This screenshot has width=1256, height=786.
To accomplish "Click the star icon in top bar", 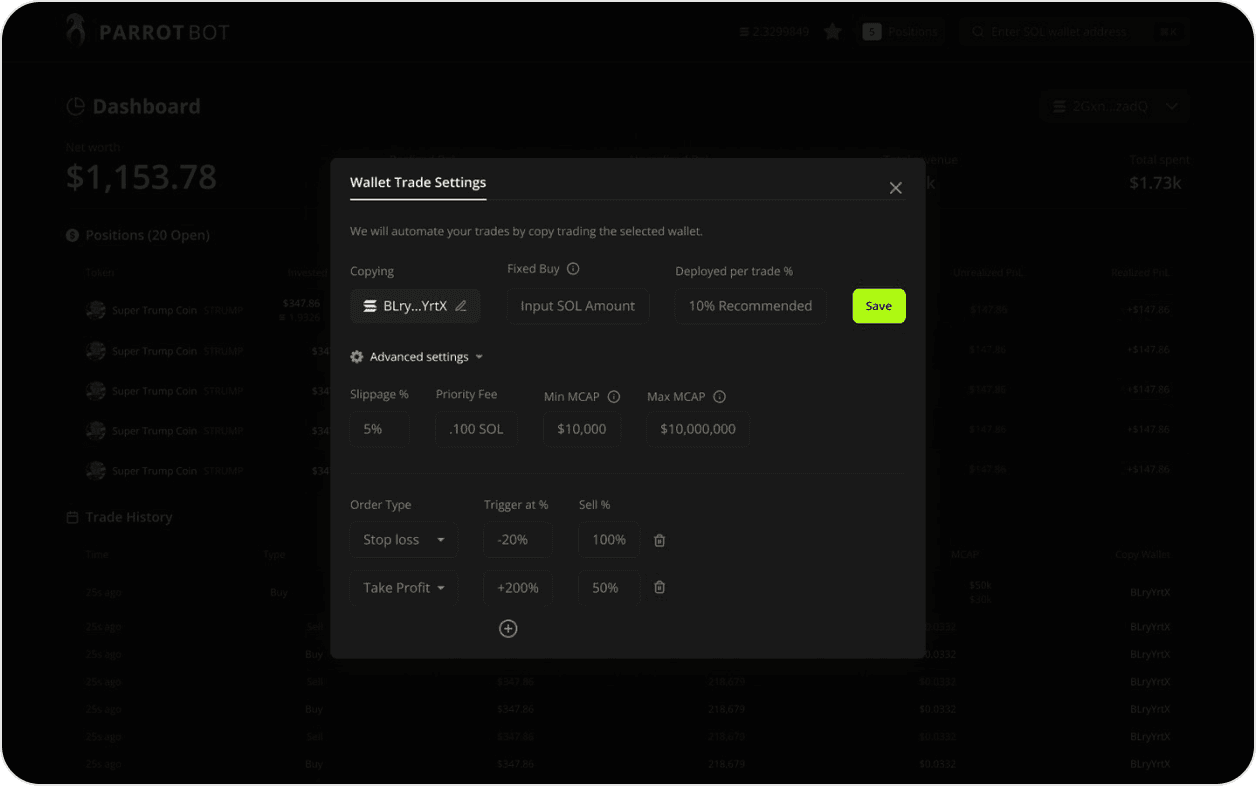I will click(833, 32).
